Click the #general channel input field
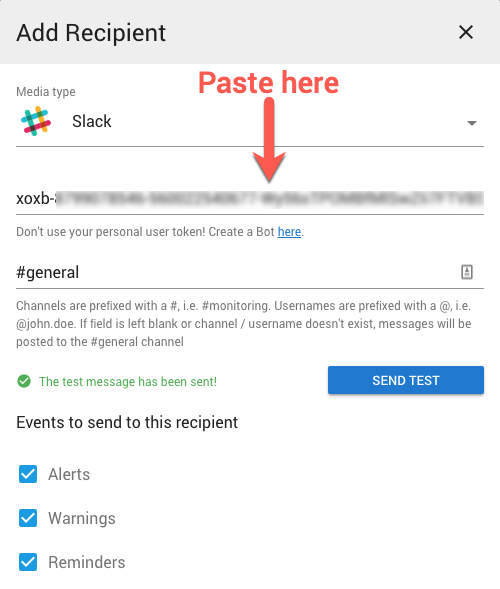 pyautogui.click(x=250, y=272)
